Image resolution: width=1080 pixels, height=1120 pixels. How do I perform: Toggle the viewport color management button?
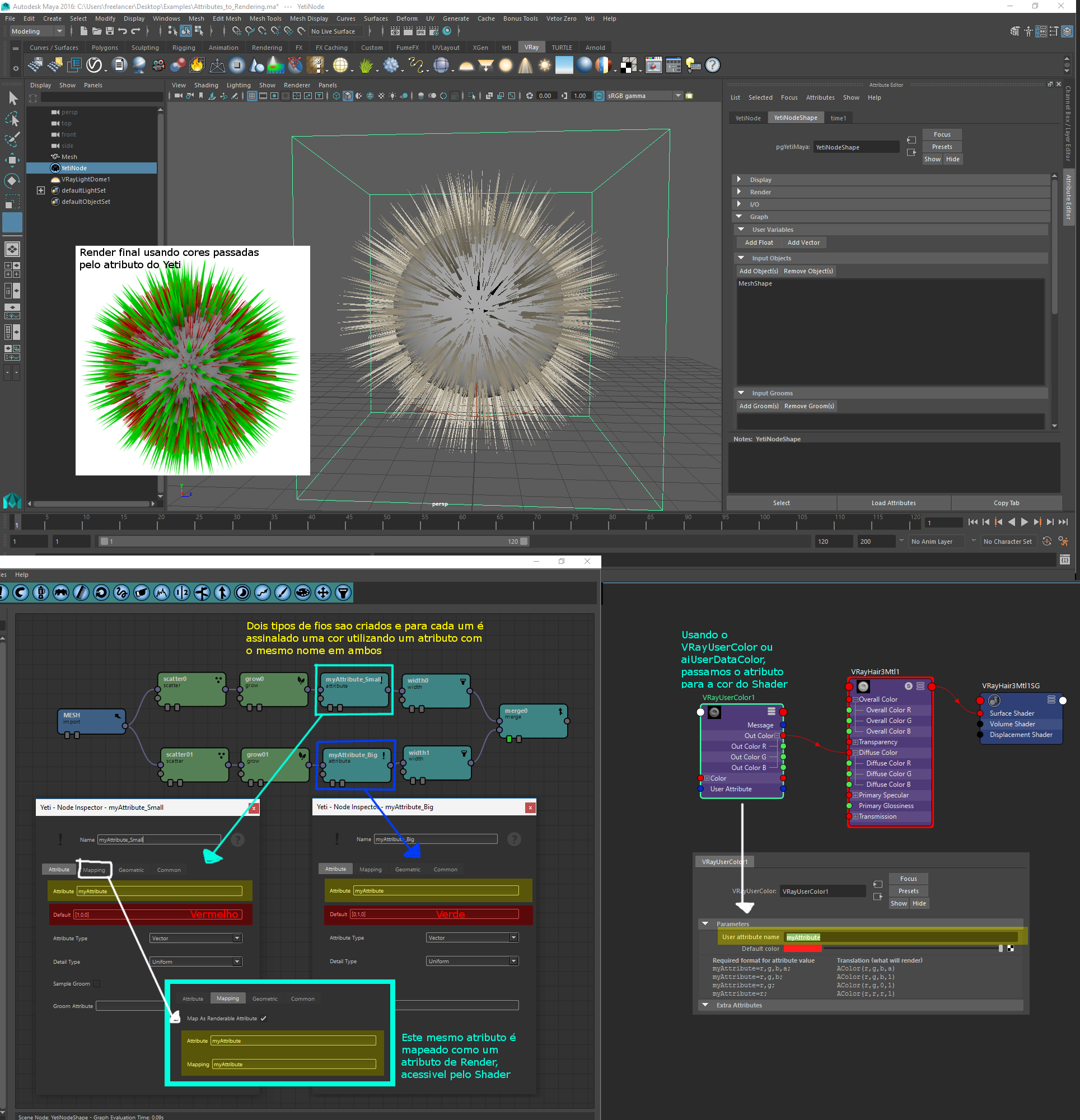pyautogui.click(x=599, y=96)
